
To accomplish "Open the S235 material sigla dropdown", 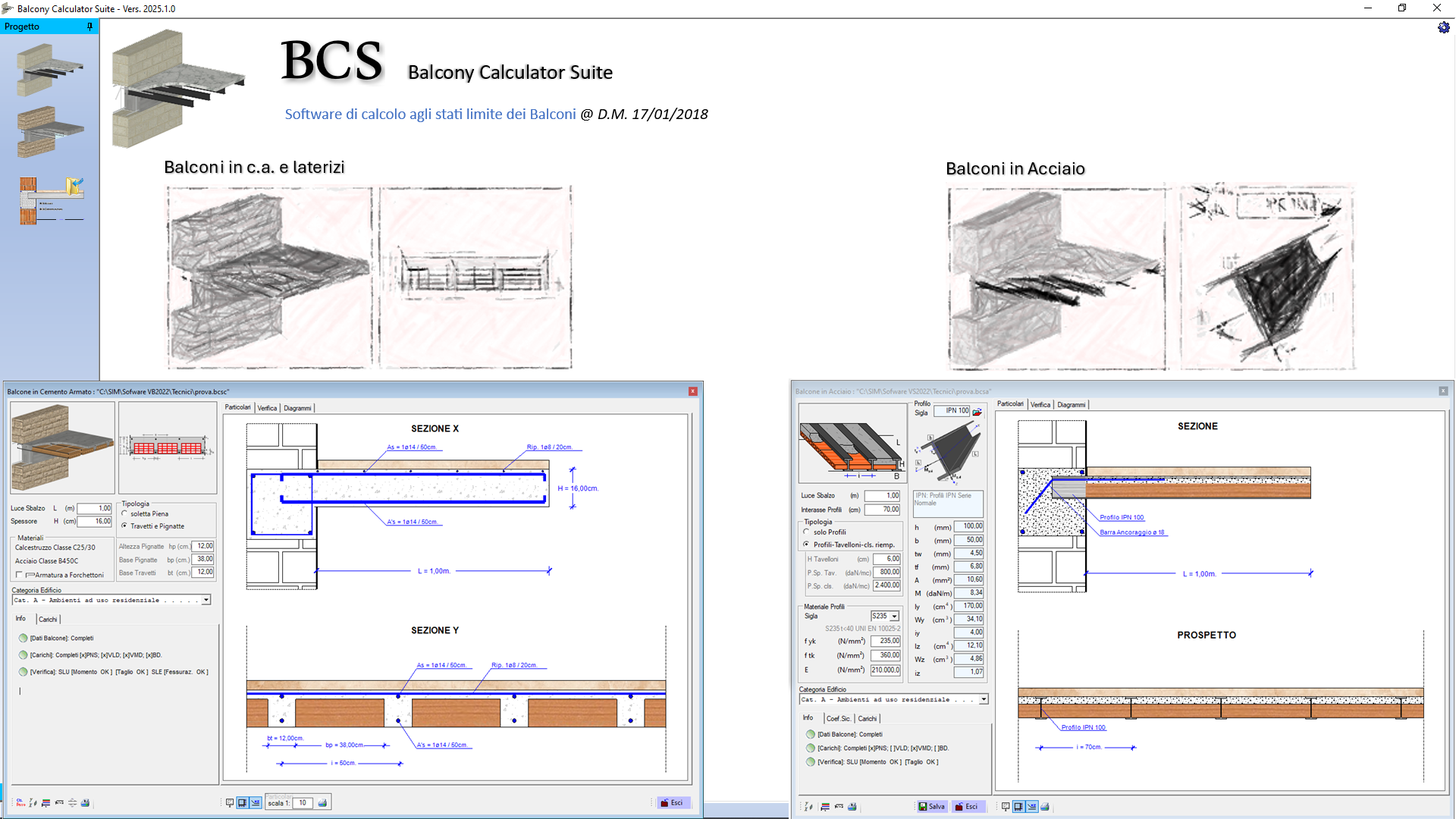I will pyautogui.click(x=895, y=617).
